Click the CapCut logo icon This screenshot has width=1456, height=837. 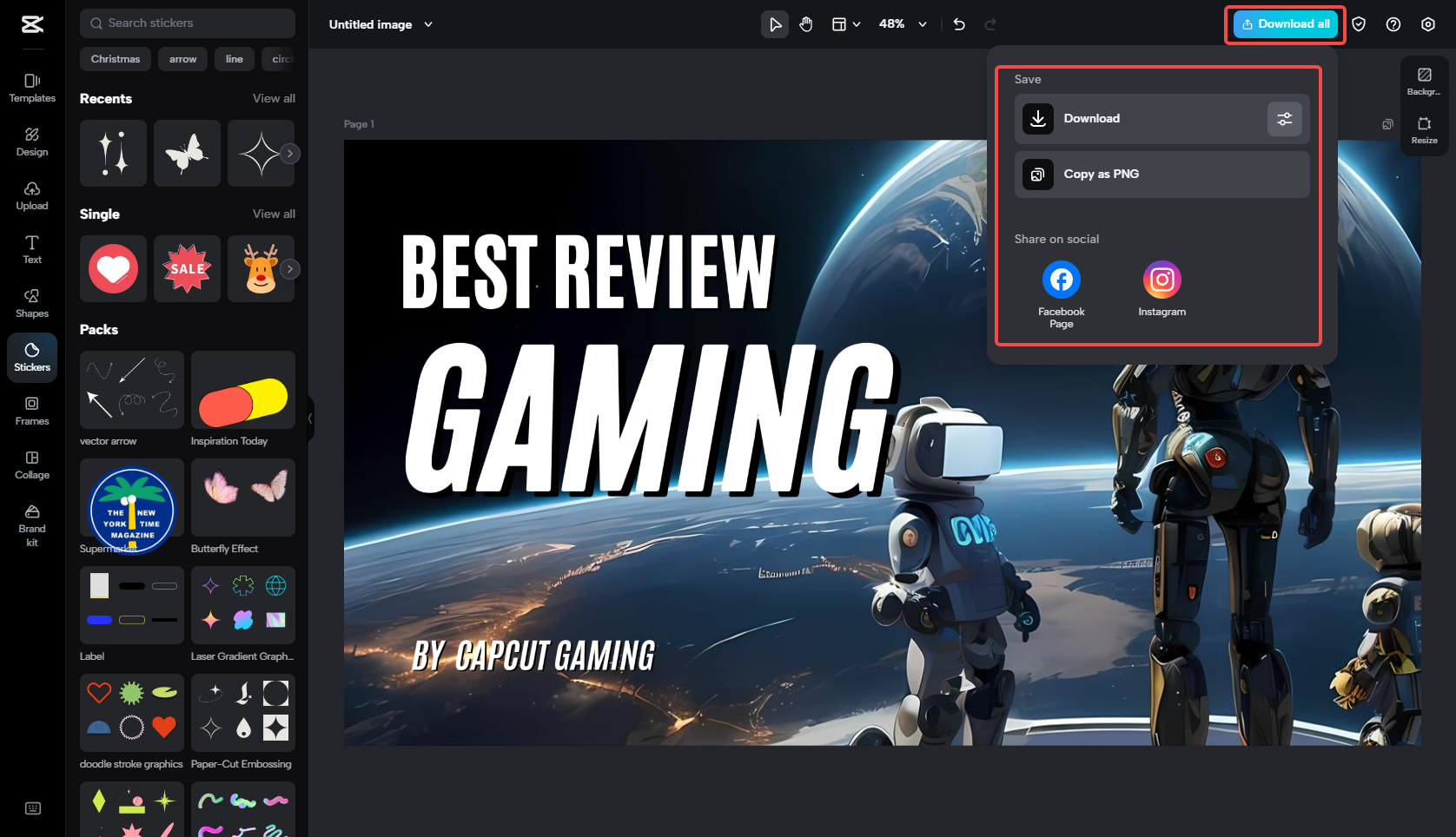pos(32,24)
